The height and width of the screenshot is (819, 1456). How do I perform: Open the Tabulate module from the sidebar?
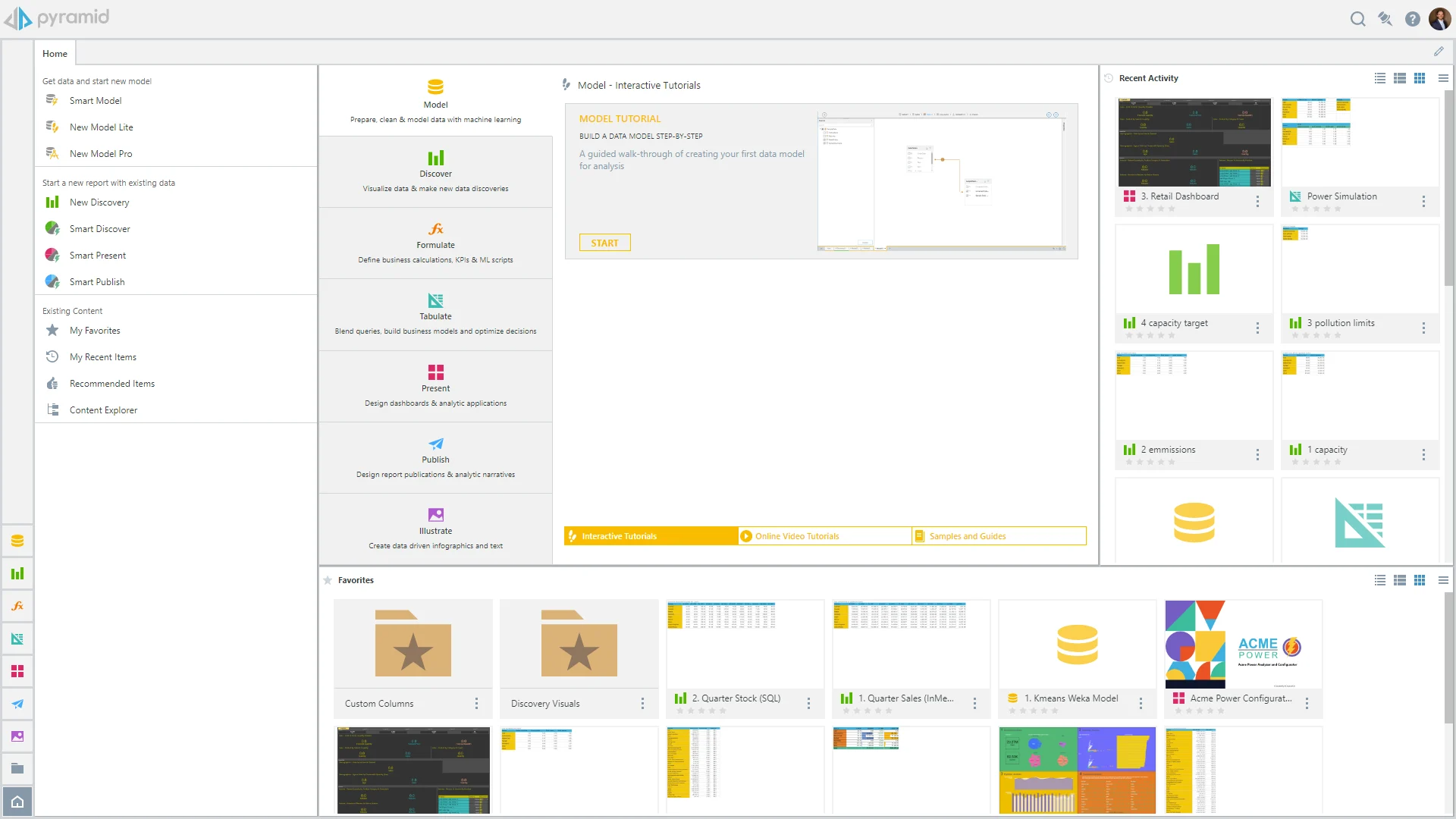tap(17, 639)
